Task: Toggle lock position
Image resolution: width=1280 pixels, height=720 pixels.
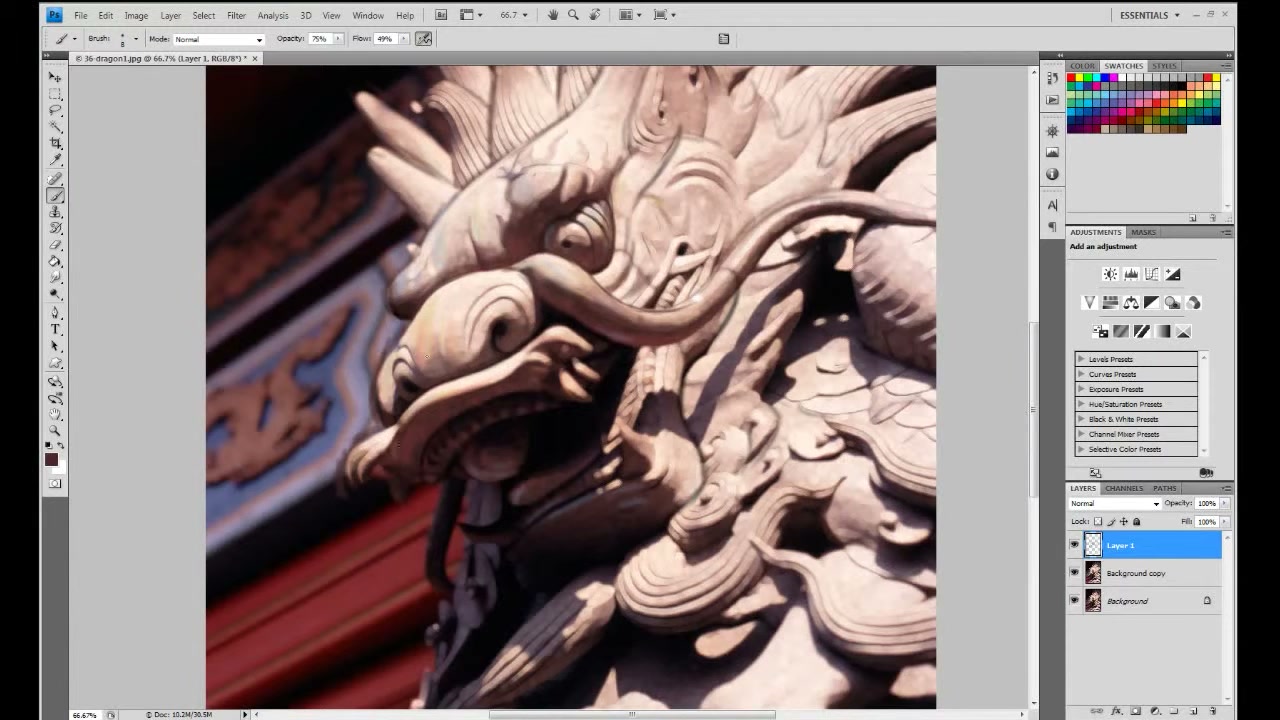Action: [x=1124, y=521]
